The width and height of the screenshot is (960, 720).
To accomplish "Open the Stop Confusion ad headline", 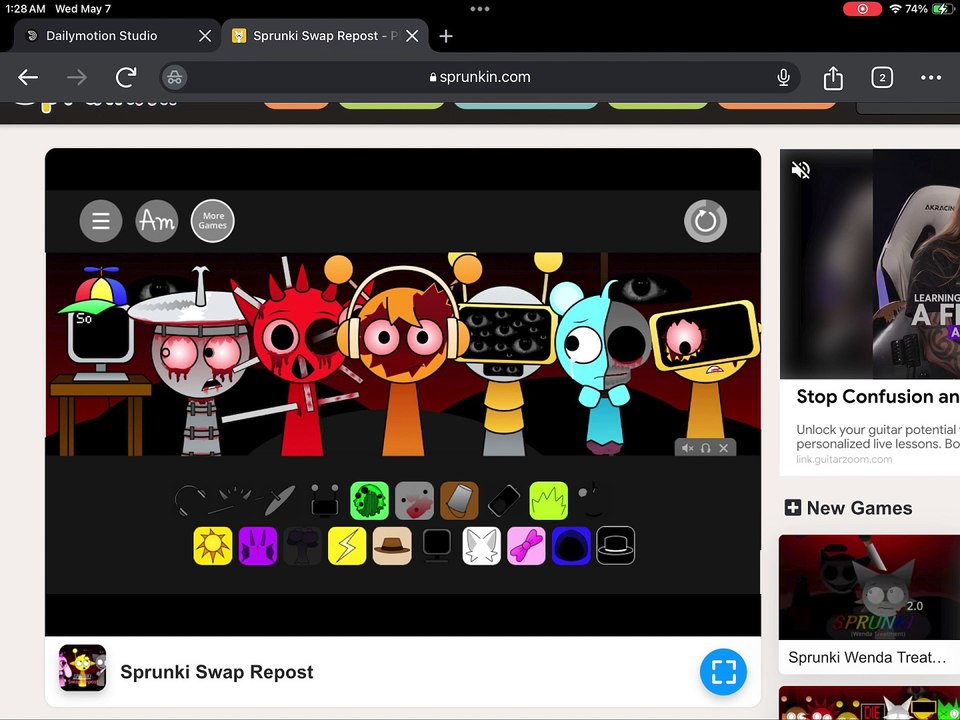I will tap(878, 397).
